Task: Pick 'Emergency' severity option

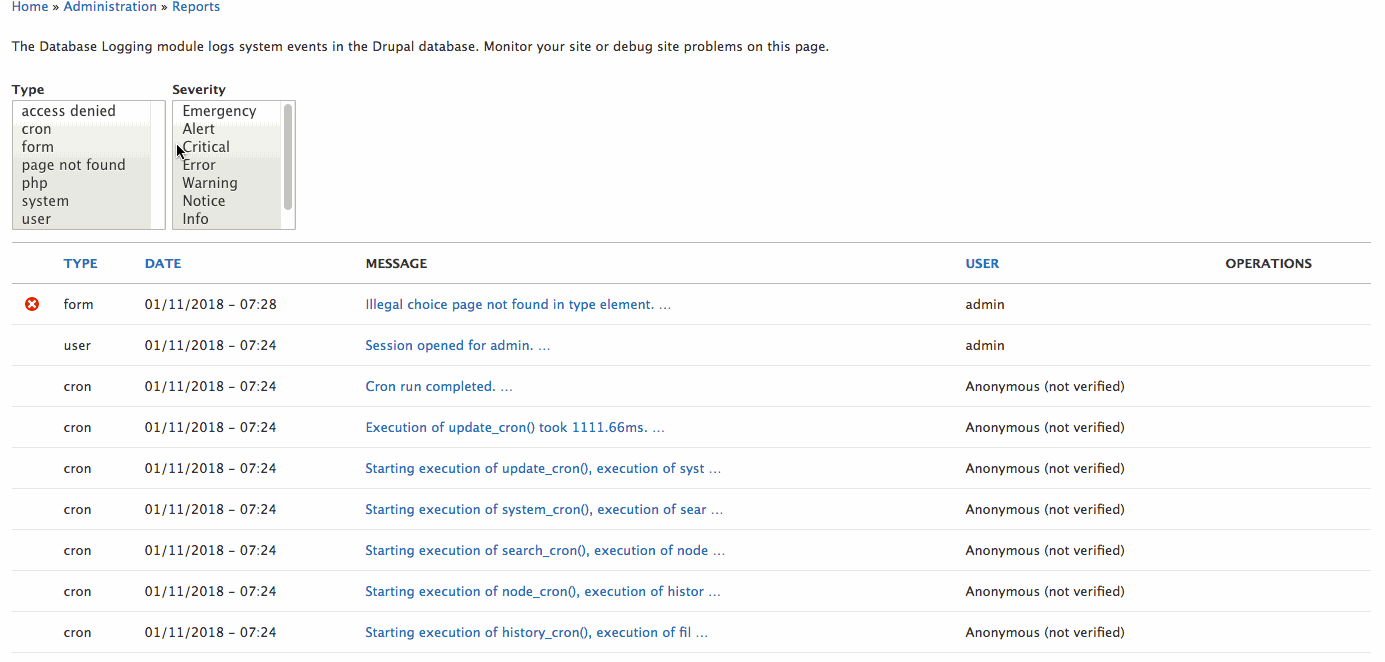Action: [x=219, y=111]
